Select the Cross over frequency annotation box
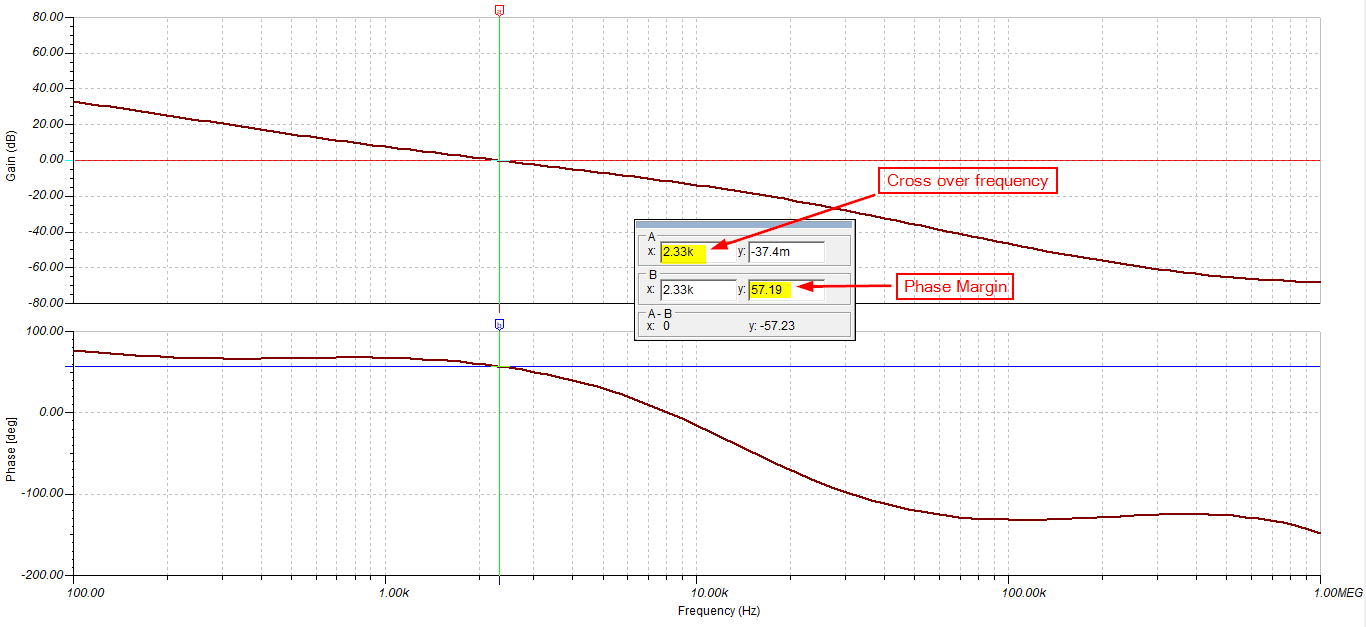 click(966, 181)
